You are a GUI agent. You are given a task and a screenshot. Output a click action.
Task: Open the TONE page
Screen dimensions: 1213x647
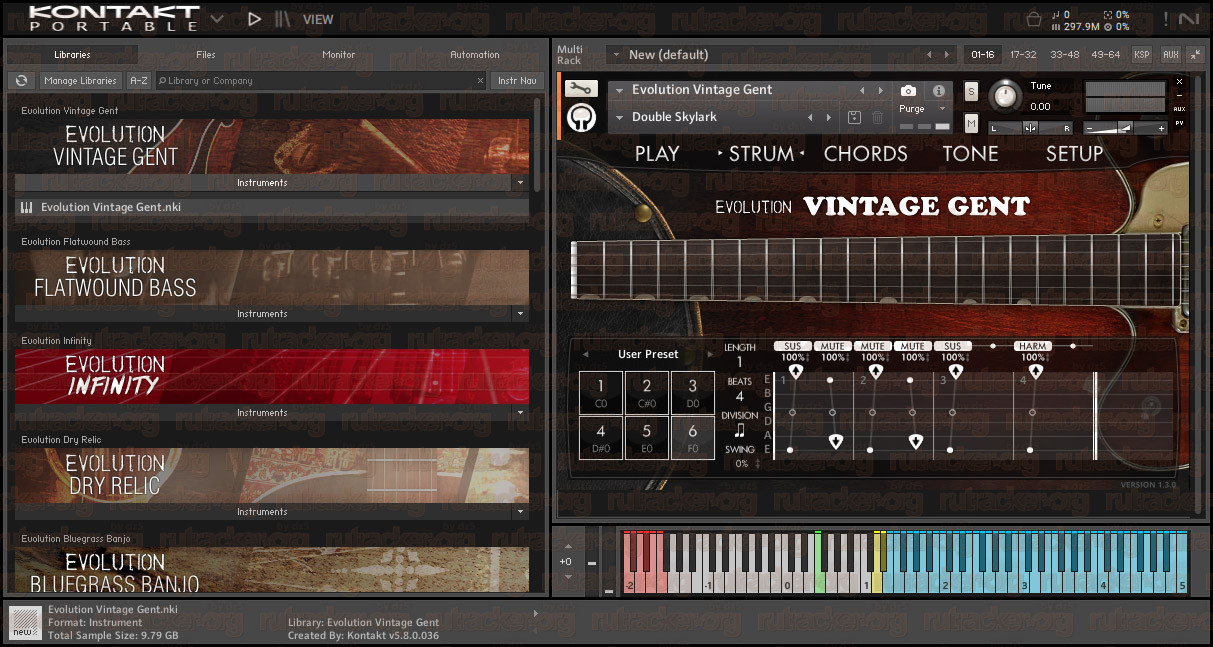(x=970, y=154)
